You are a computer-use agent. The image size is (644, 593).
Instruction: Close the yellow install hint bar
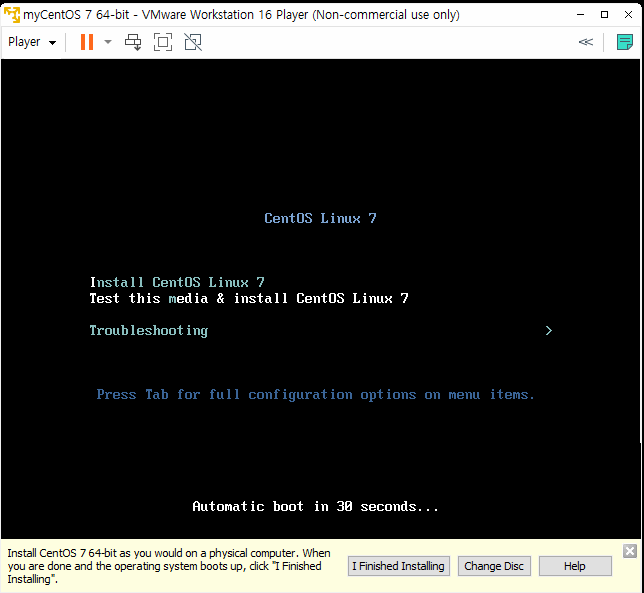[629, 551]
